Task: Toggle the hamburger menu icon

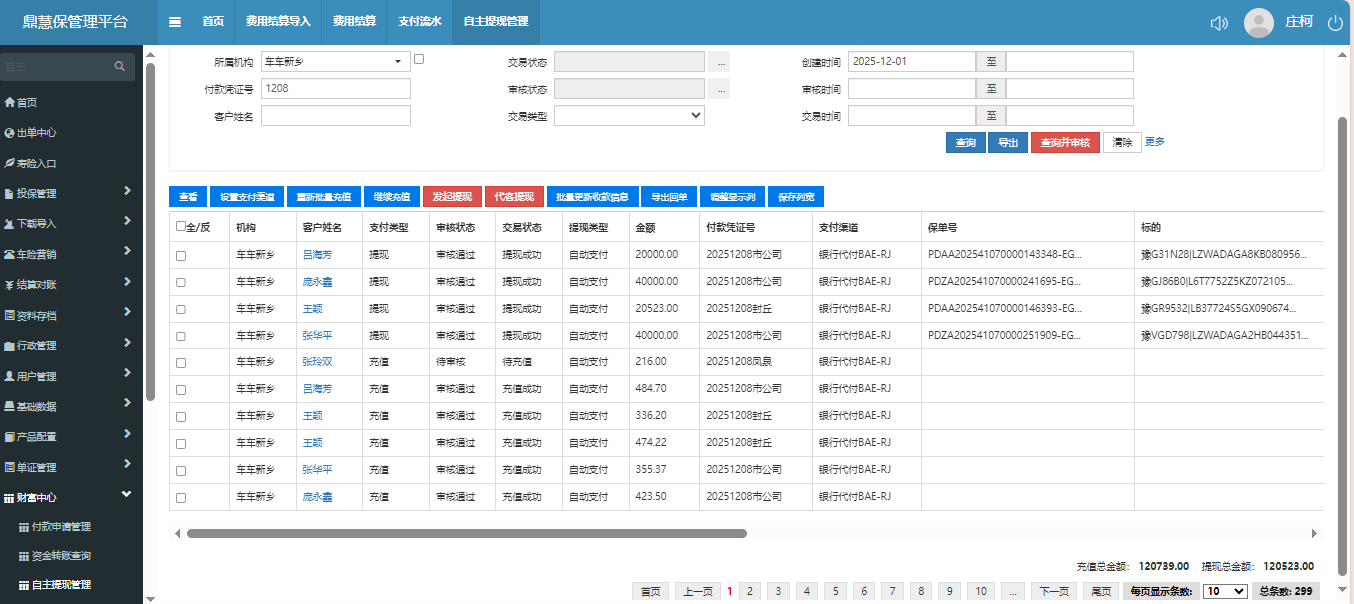Action: pos(175,22)
